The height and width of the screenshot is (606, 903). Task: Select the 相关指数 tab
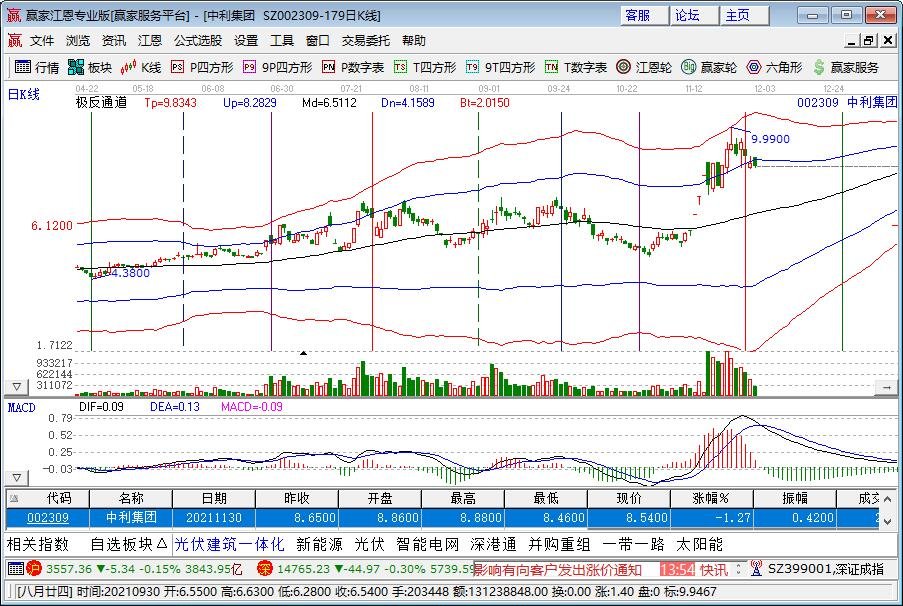(x=38, y=544)
